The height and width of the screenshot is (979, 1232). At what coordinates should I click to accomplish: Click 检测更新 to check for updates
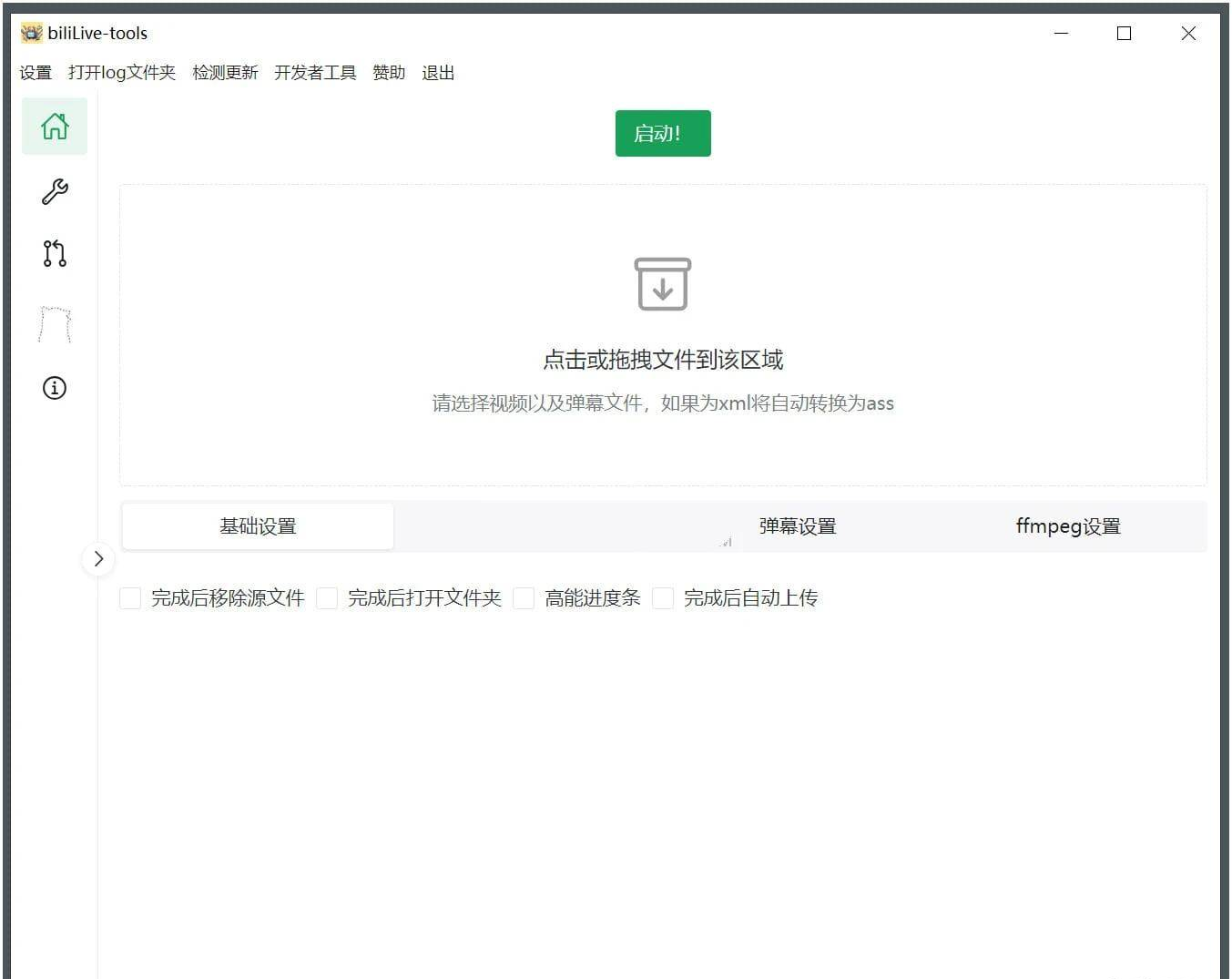225,73
